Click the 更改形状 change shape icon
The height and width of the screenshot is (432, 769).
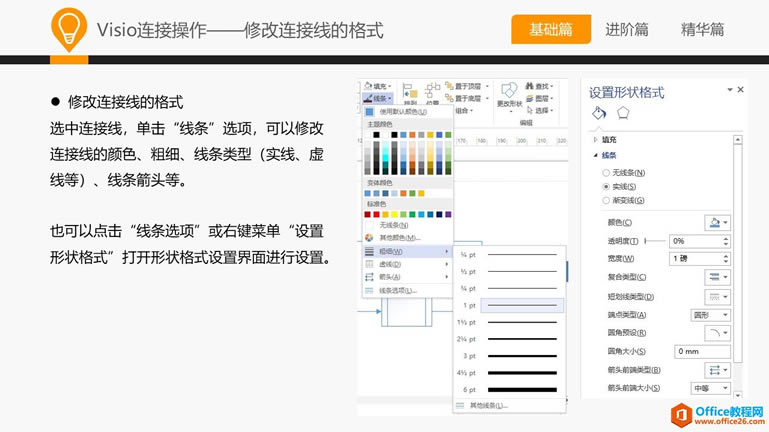click(x=509, y=94)
